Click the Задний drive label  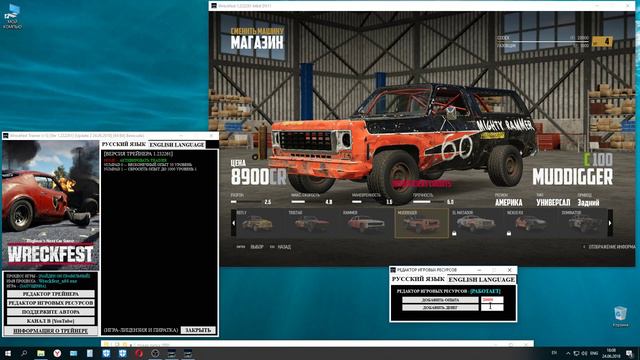(589, 202)
